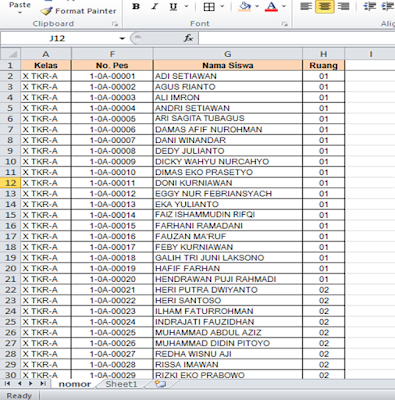Toggle the highlighted Center alignment button
Screen dimensions: 395x400
325,6
